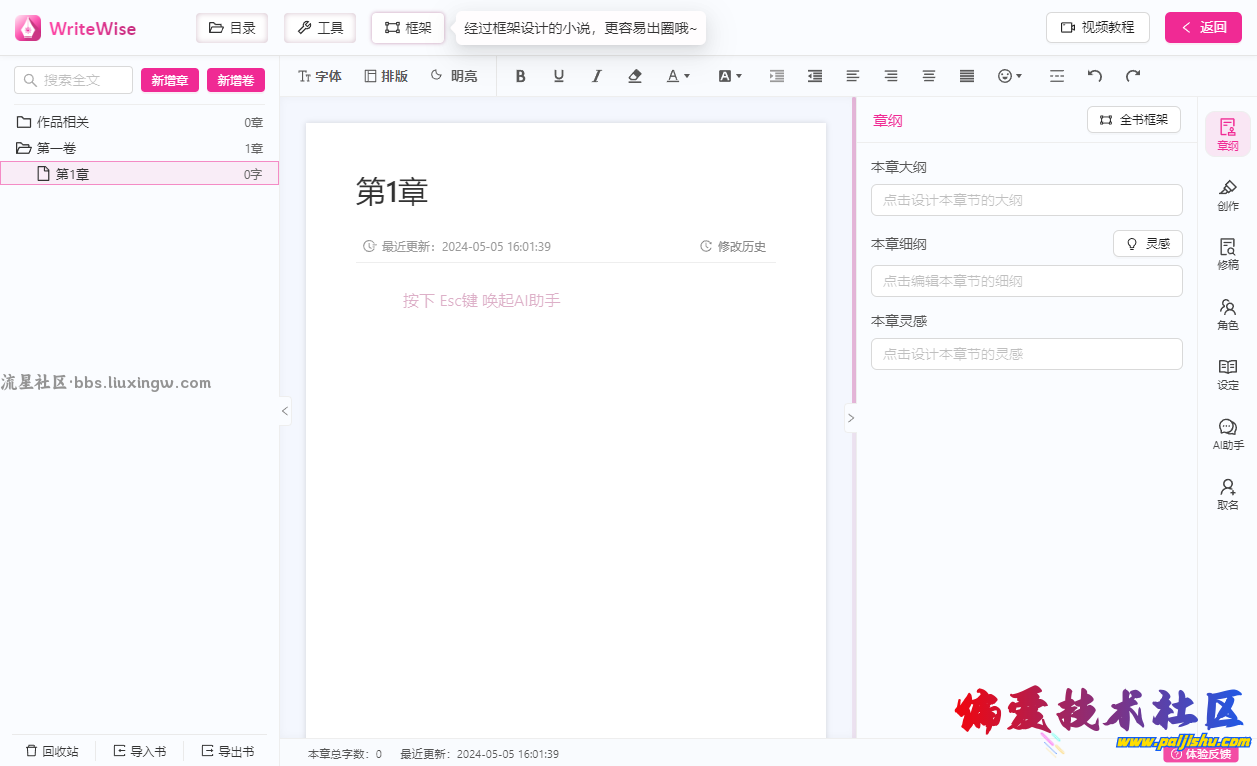Toggle the 明亮 brightness mode
The width and height of the screenshot is (1257, 766).
point(453,76)
